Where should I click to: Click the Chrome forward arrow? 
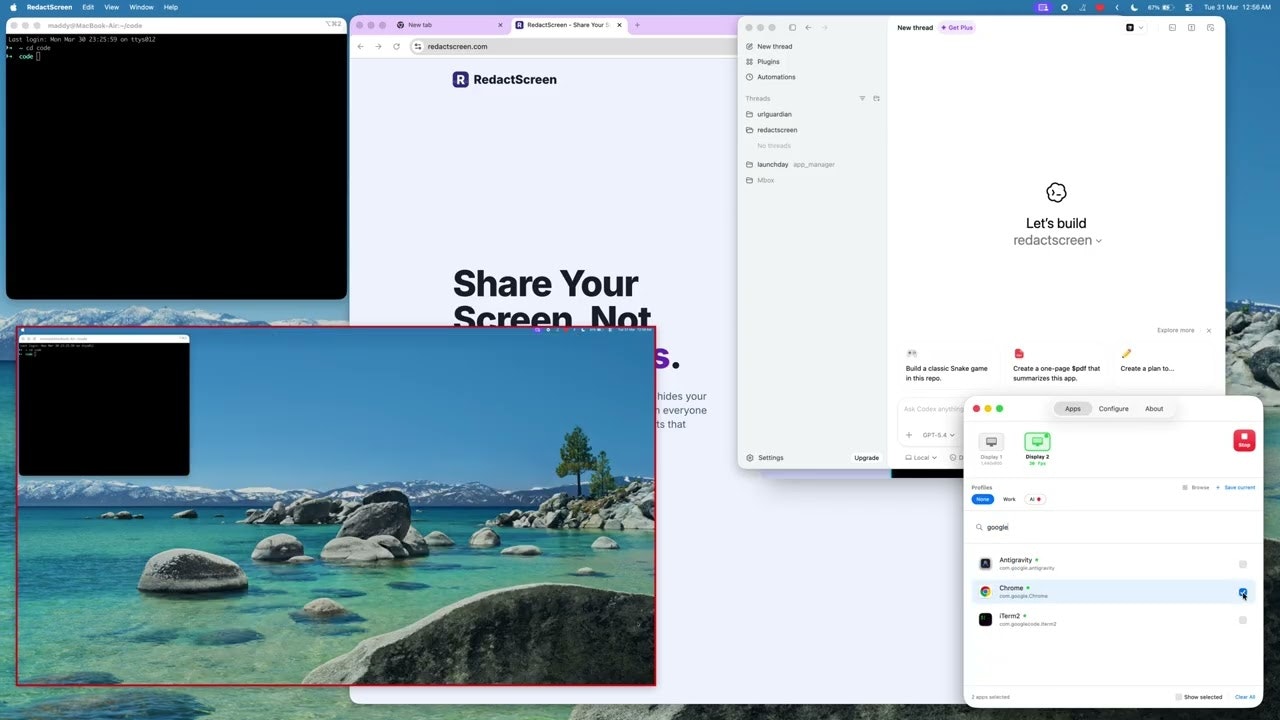coord(378,46)
